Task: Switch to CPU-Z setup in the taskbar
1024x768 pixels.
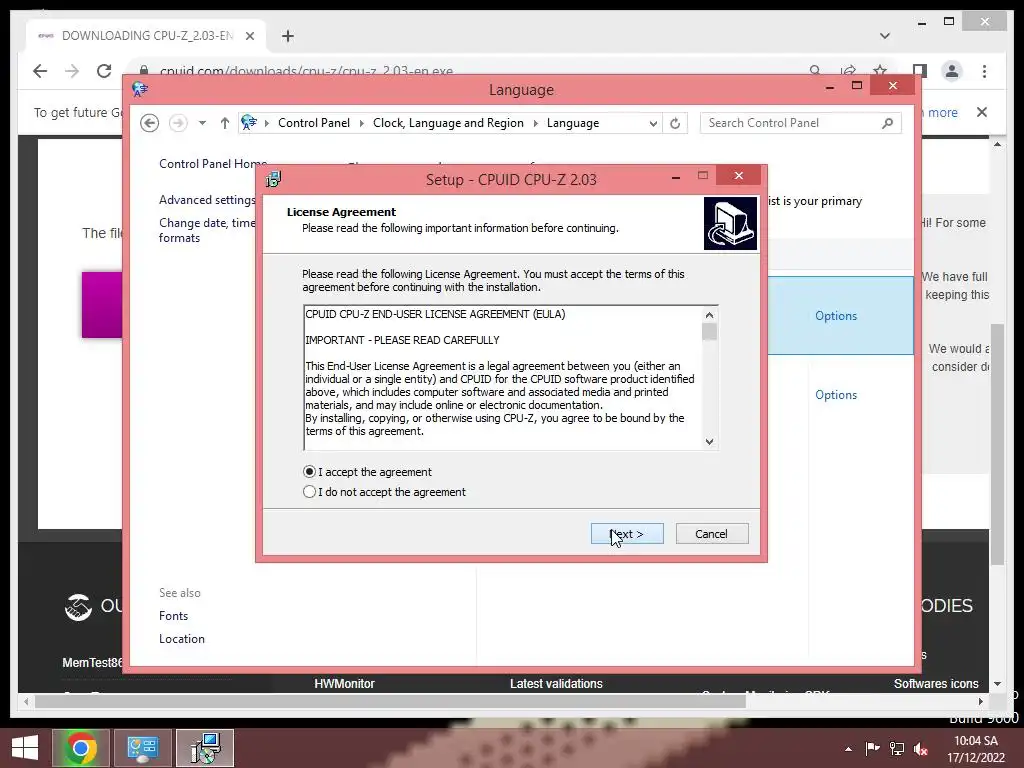Action: (x=205, y=748)
